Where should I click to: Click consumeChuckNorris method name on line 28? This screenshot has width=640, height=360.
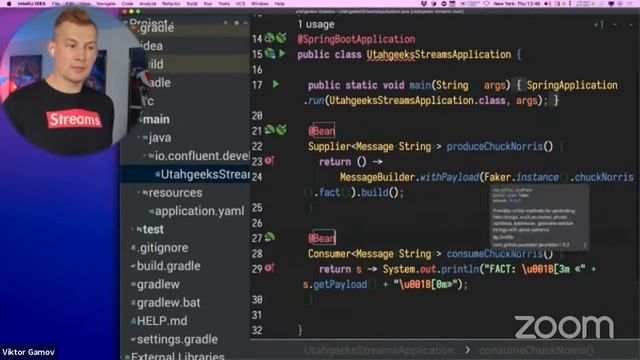495,254
